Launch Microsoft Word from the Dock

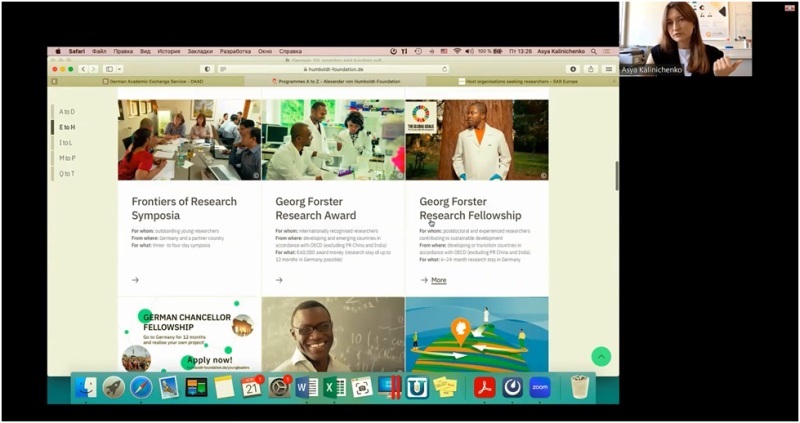pyautogui.click(x=307, y=388)
